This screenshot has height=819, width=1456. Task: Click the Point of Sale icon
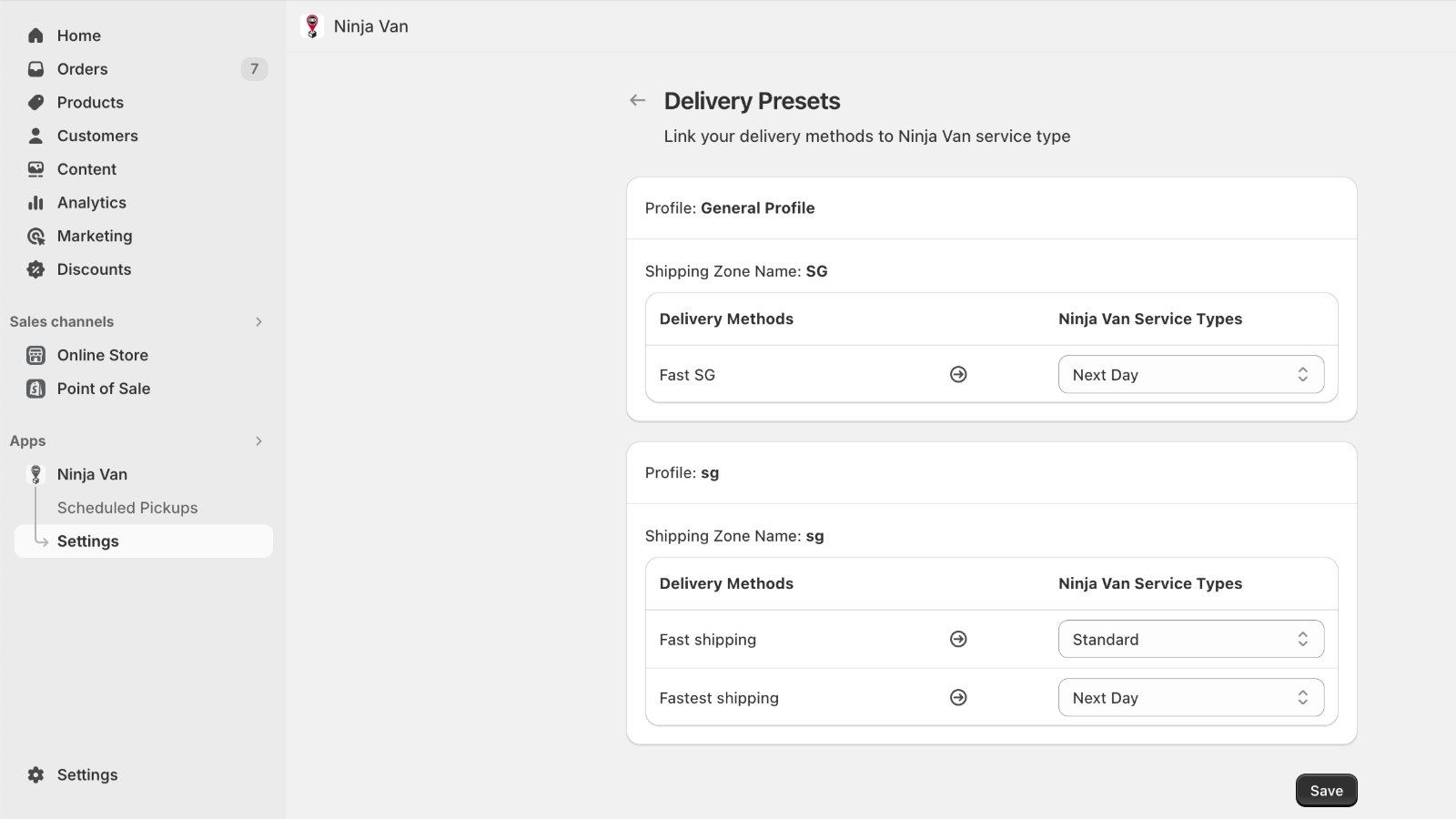35,389
